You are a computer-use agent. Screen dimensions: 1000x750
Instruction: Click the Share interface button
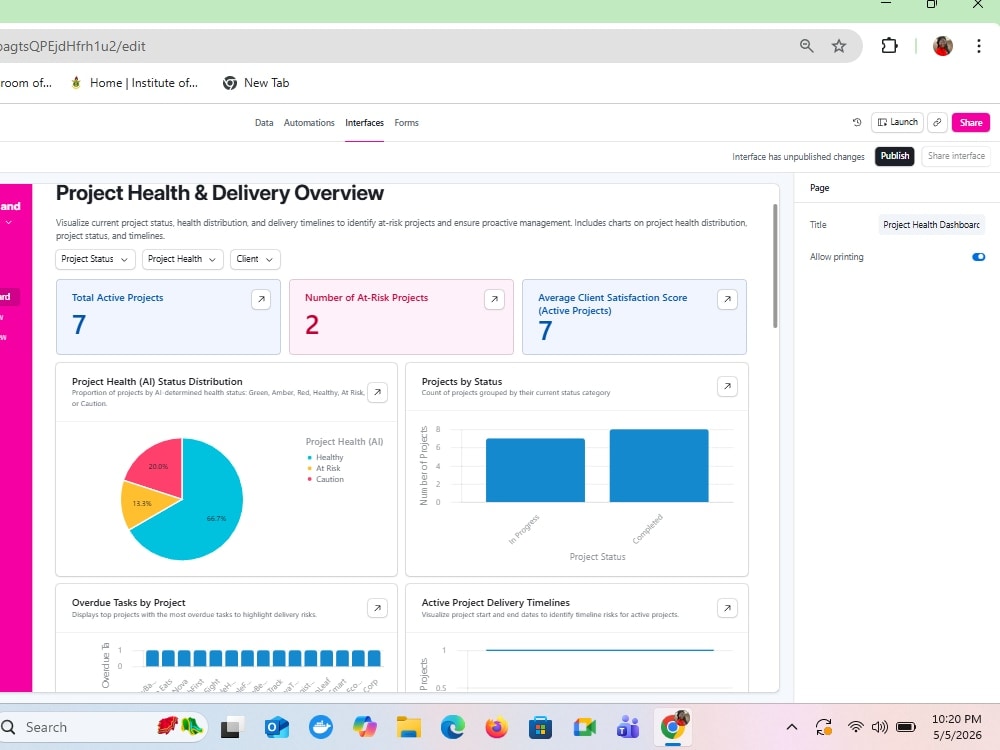tap(956, 156)
